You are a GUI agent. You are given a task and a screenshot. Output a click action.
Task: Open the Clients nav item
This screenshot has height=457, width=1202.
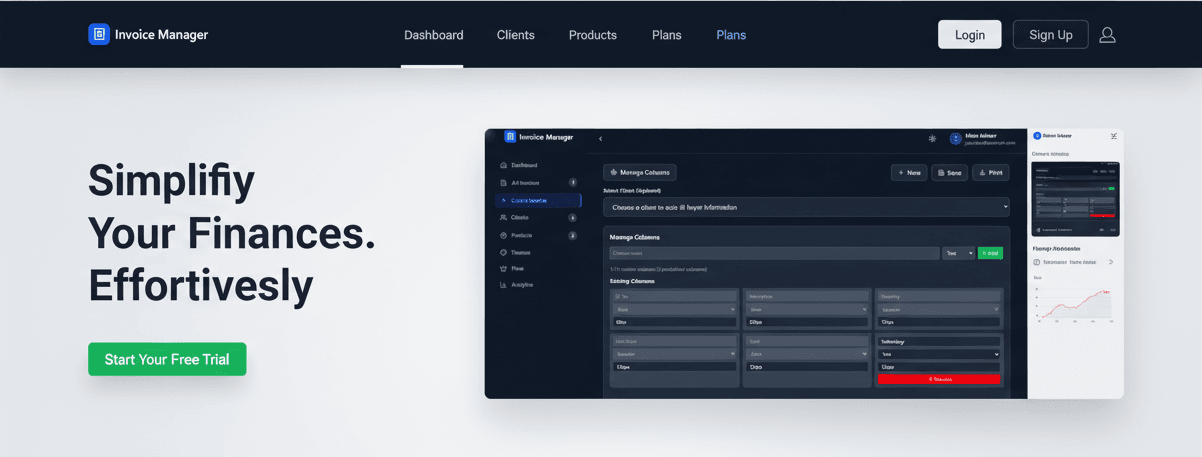pos(515,35)
